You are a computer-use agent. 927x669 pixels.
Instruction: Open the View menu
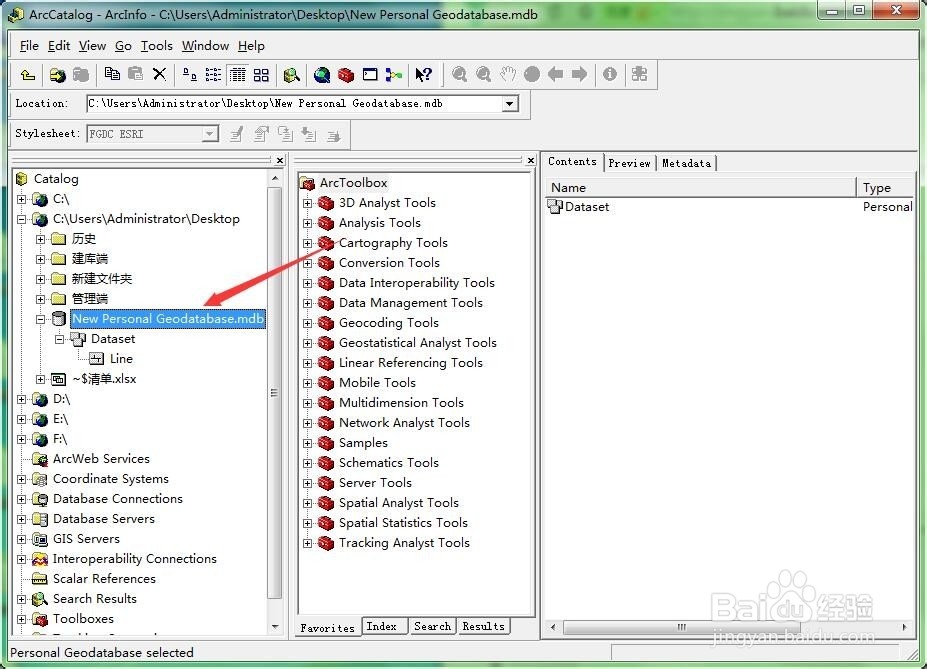point(93,46)
